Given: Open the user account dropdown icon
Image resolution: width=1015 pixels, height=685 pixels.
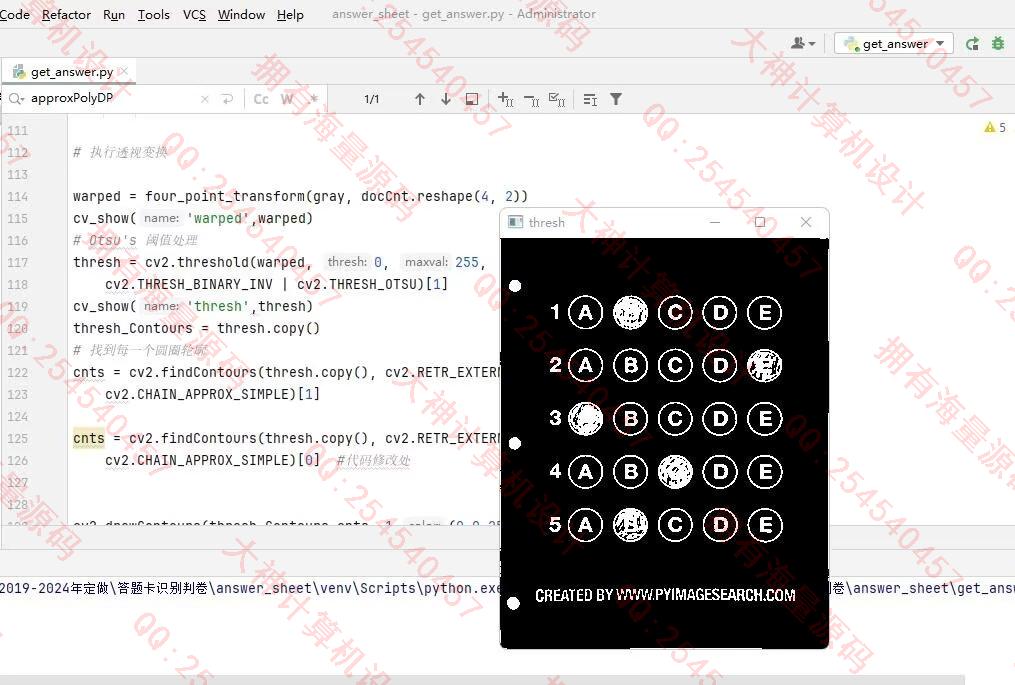Looking at the screenshot, I should 803,43.
